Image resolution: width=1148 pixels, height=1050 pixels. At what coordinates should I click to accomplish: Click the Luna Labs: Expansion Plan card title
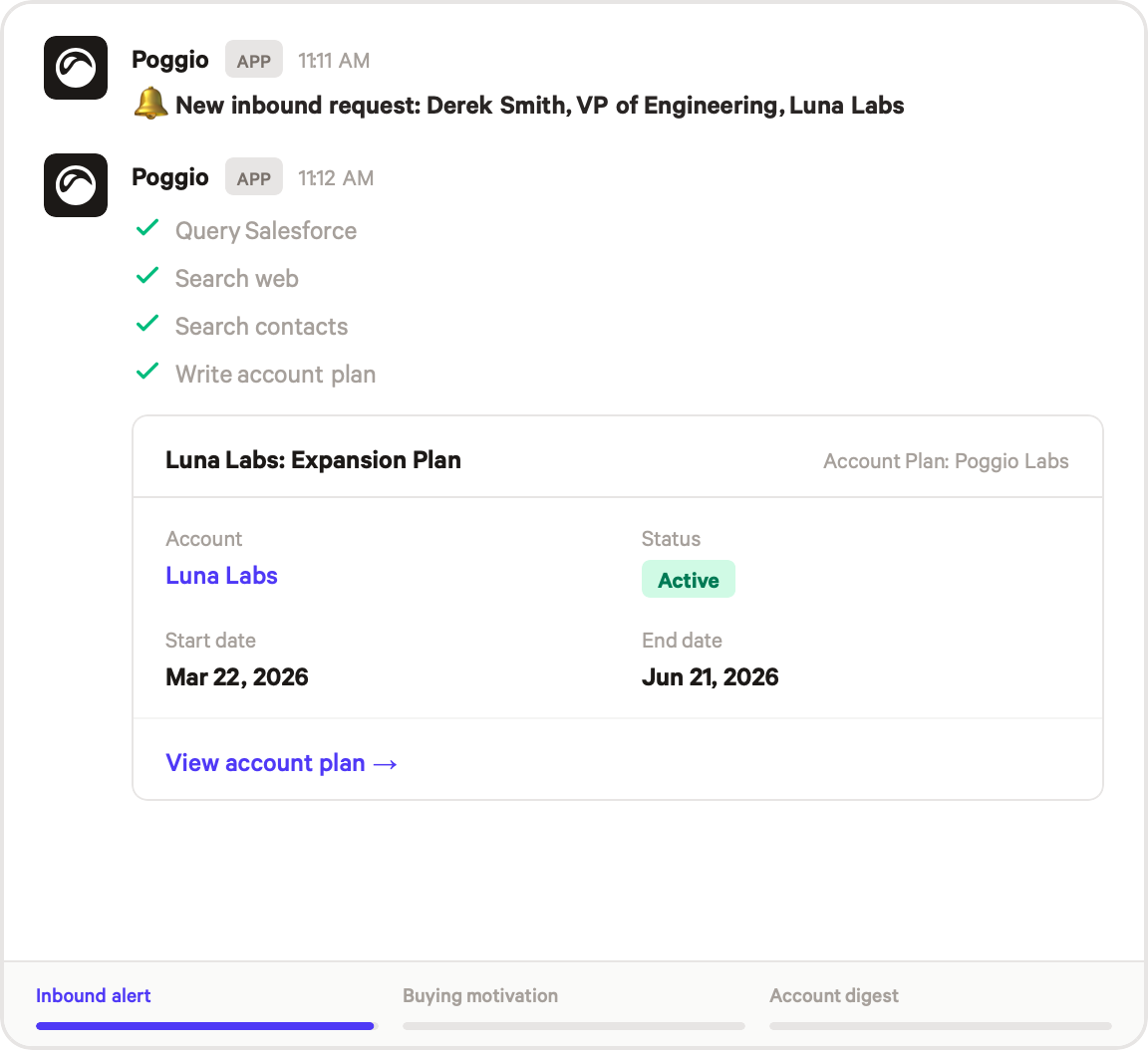[x=313, y=460]
